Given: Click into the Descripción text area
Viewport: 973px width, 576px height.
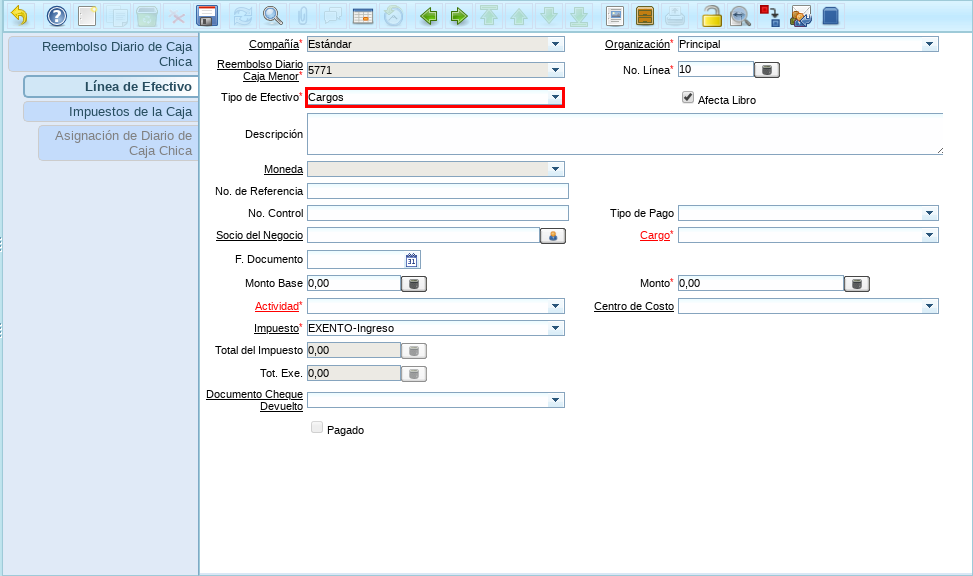Looking at the screenshot, I should coord(624,134).
